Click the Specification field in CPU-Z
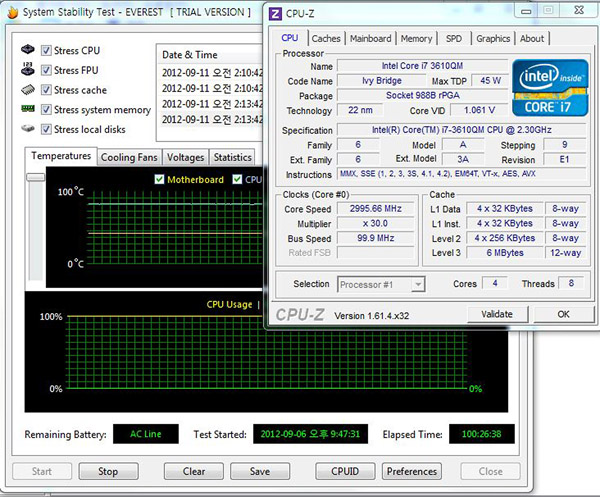The height and width of the screenshot is (497, 600). tap(461, 130)
